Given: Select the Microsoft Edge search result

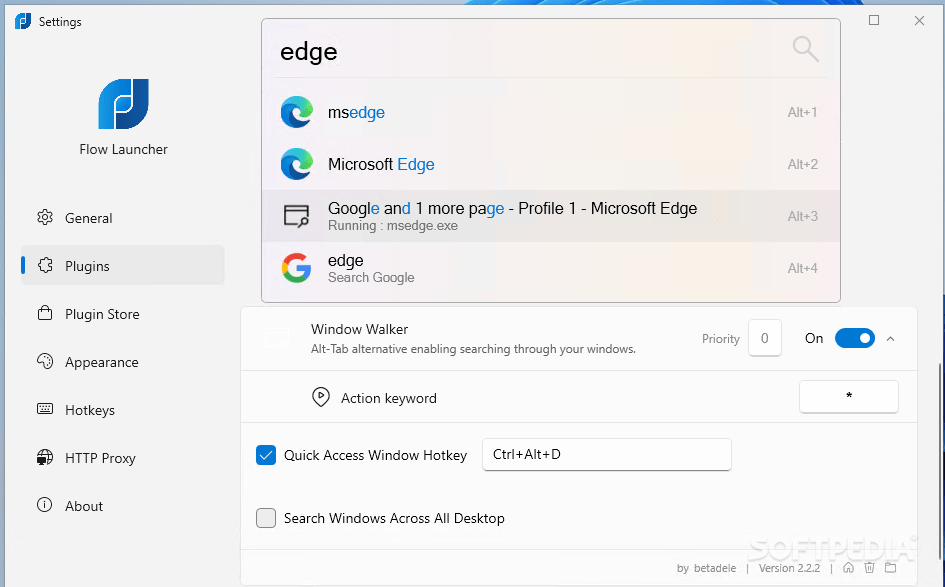Looking at the screenshot, I should (551, 164).
